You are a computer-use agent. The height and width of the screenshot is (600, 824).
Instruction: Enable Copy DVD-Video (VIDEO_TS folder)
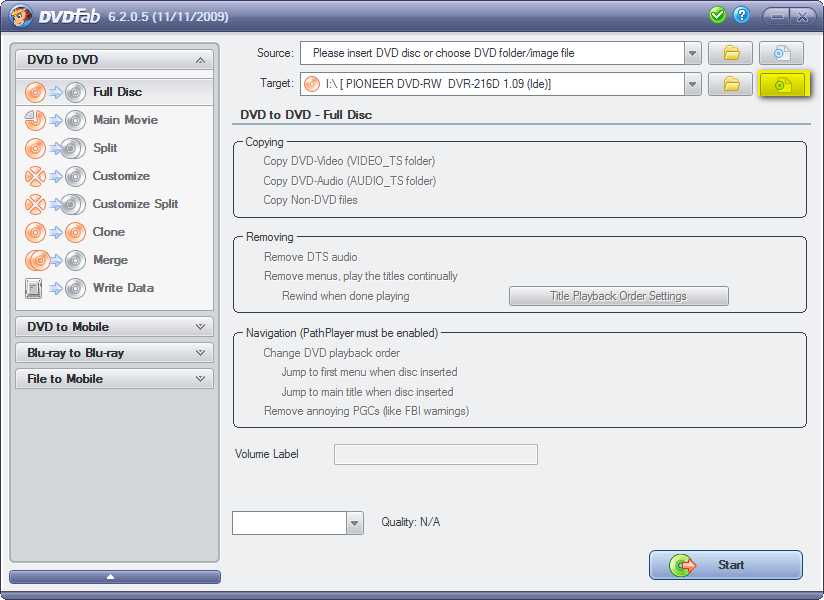pos(349,161)
